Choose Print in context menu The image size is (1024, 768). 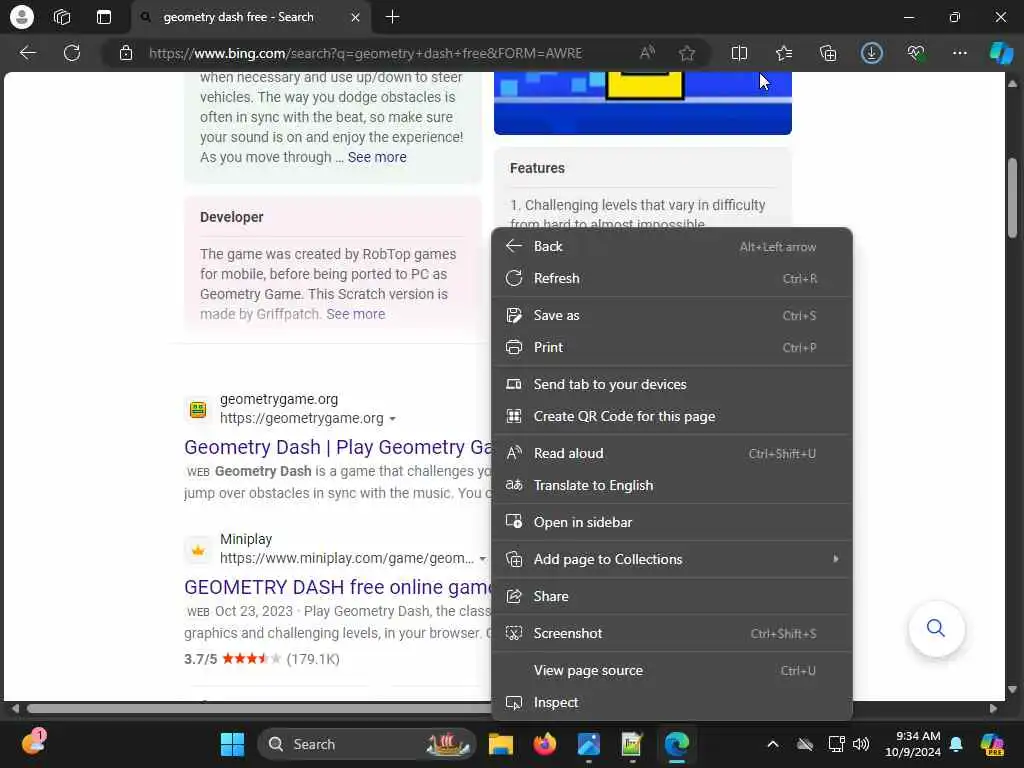point(671,347)
